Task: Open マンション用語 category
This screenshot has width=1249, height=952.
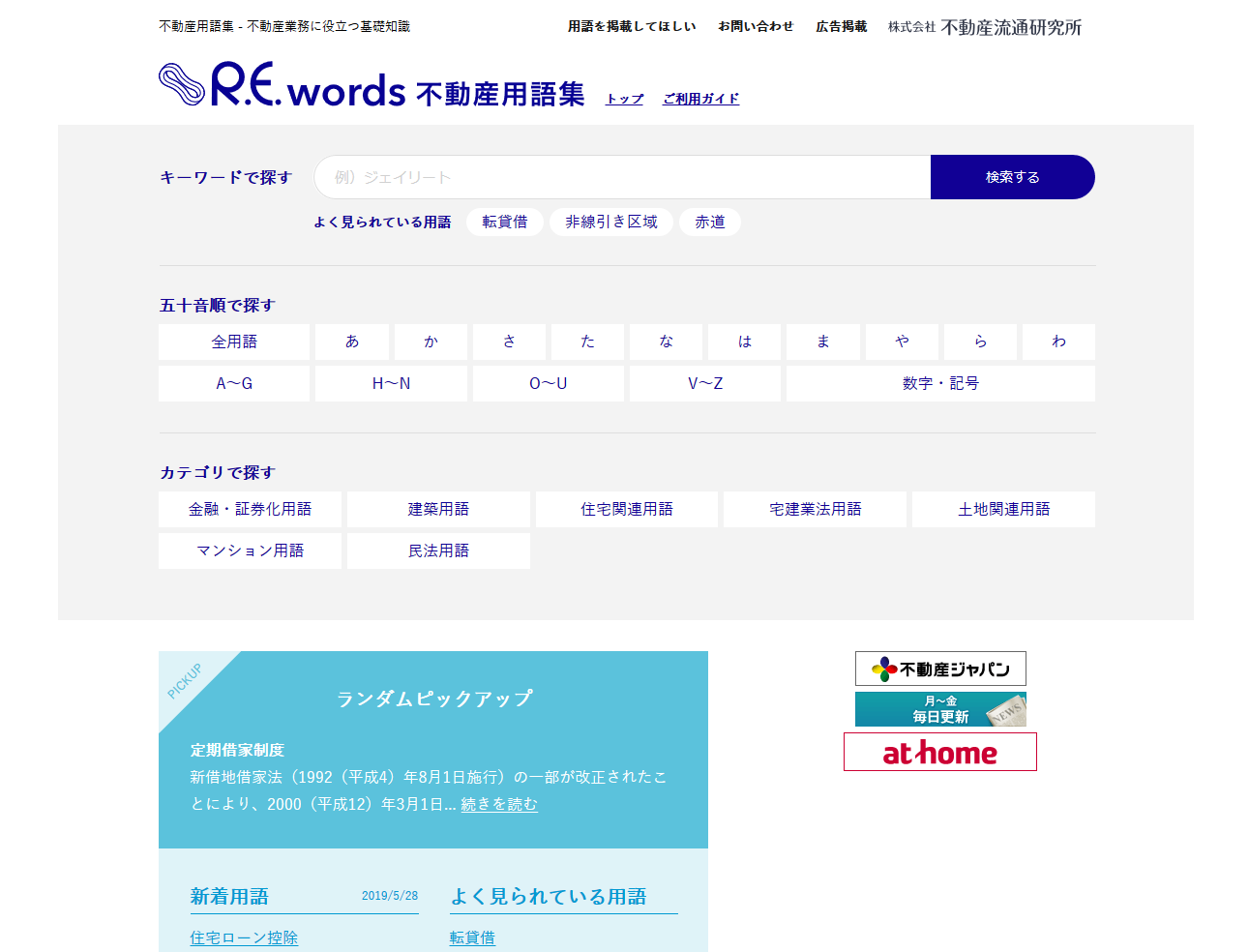Action: (250, 550)
